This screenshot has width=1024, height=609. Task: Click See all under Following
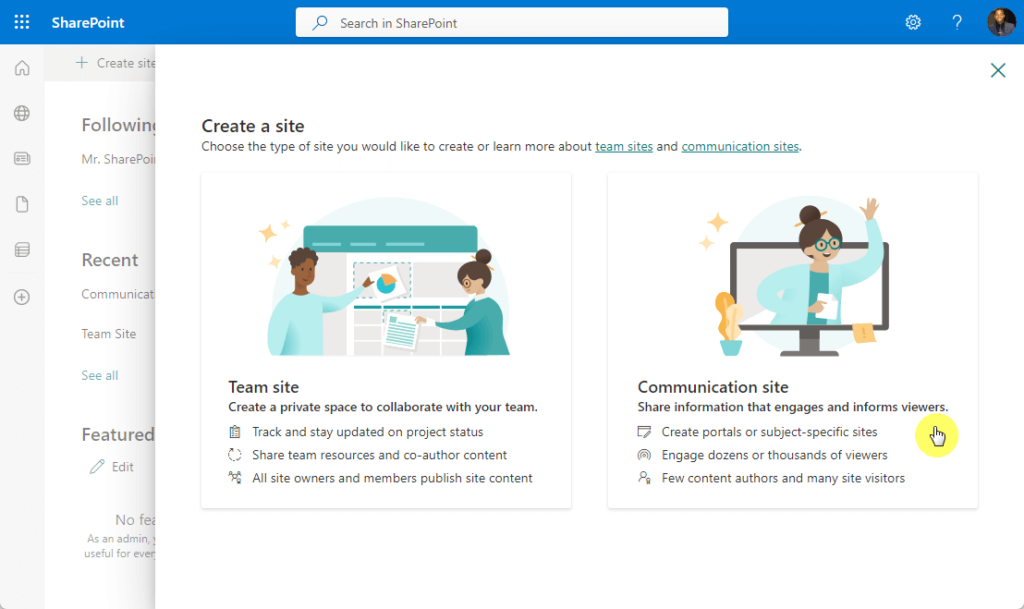[99, 200]
